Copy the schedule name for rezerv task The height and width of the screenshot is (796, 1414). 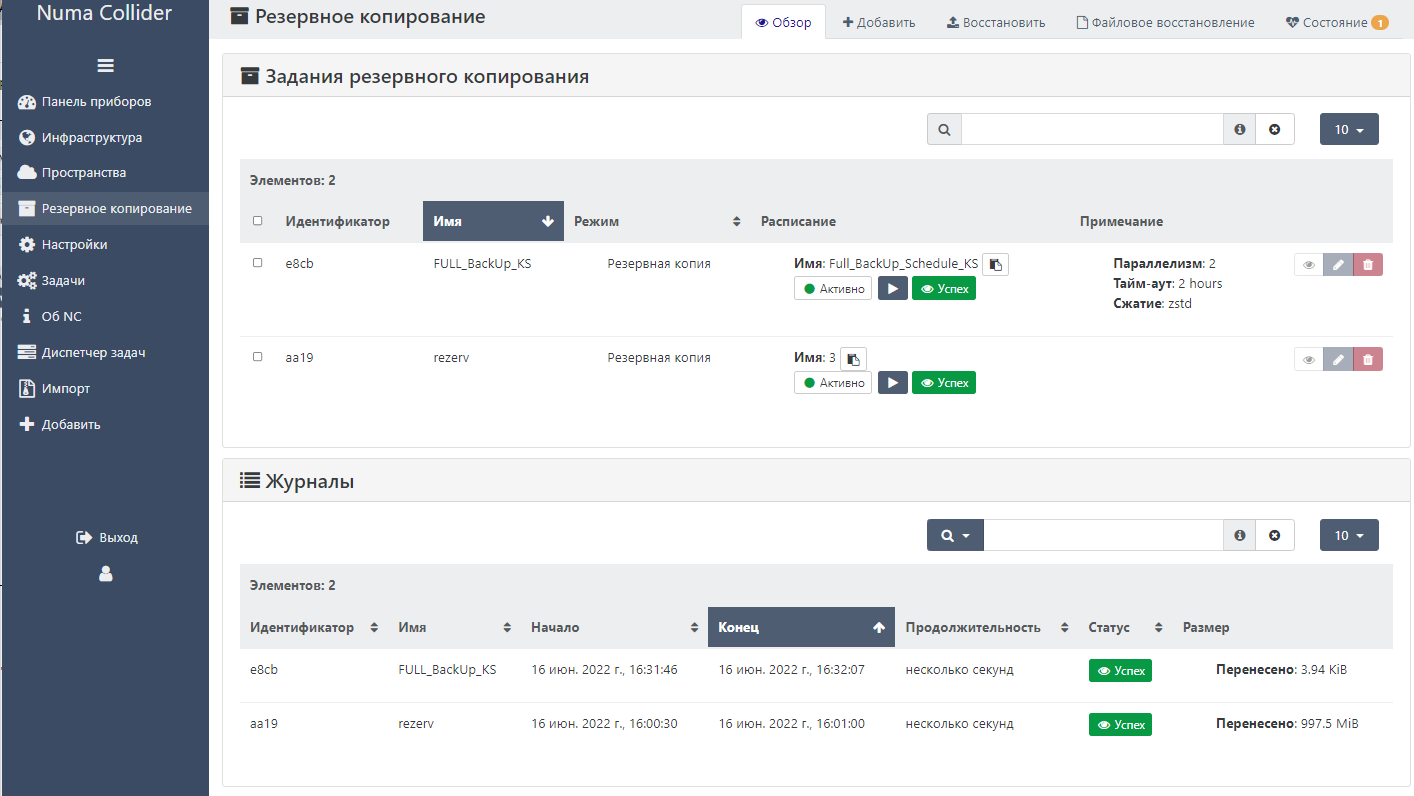pos(853,358)
